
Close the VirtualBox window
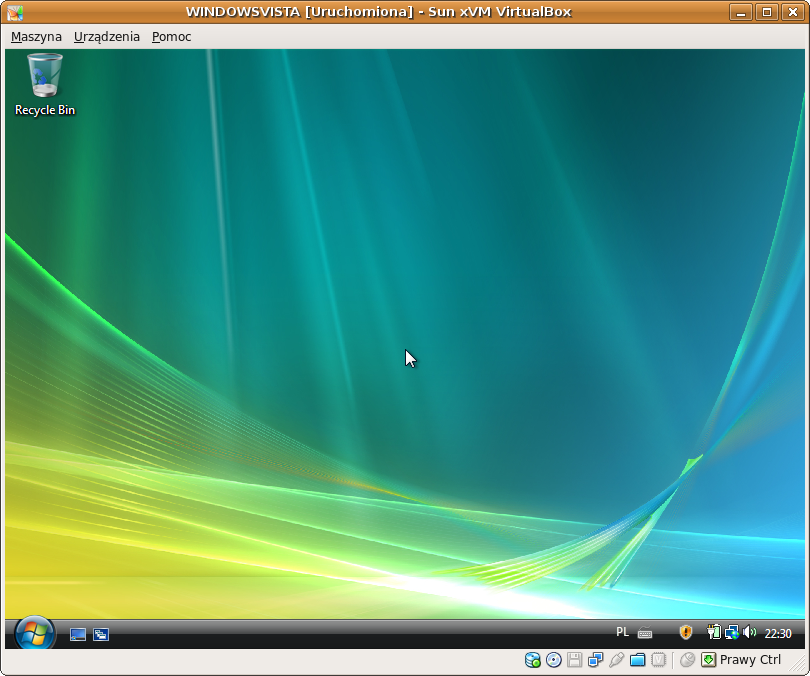tap(793, 12)
